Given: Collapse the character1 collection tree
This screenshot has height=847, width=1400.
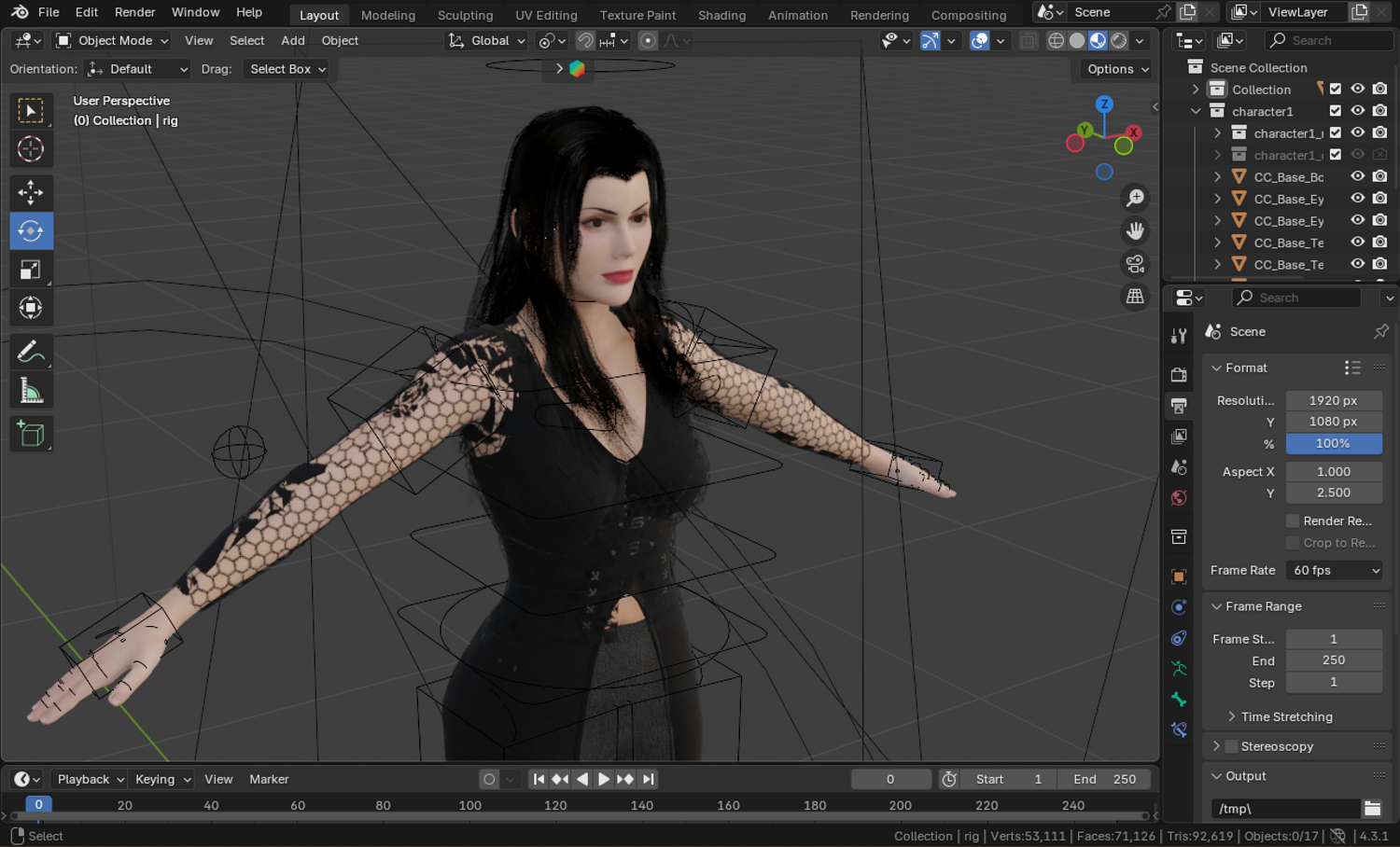Looking at the screenshot, I should coord(1196,111).
